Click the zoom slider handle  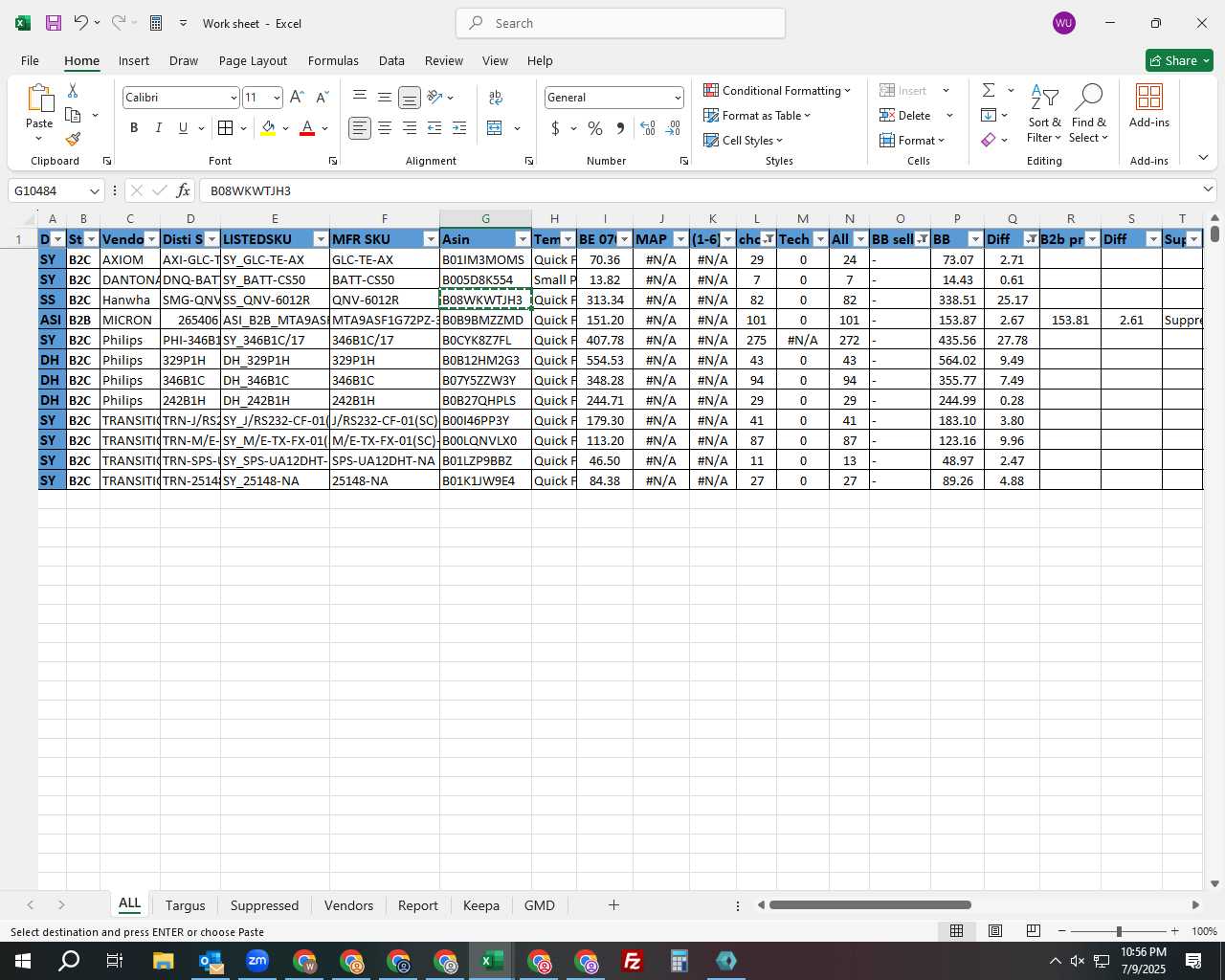click(1119, 931)
